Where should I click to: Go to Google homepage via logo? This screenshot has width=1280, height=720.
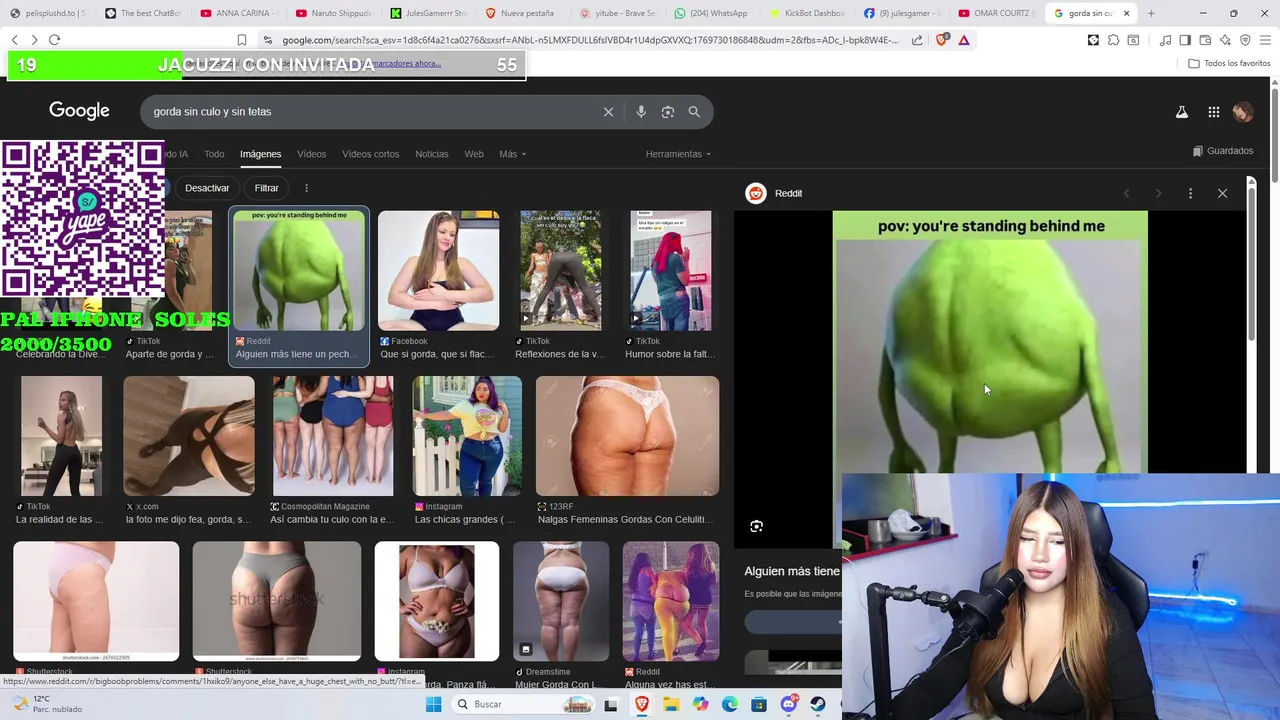tap(79, 111)
